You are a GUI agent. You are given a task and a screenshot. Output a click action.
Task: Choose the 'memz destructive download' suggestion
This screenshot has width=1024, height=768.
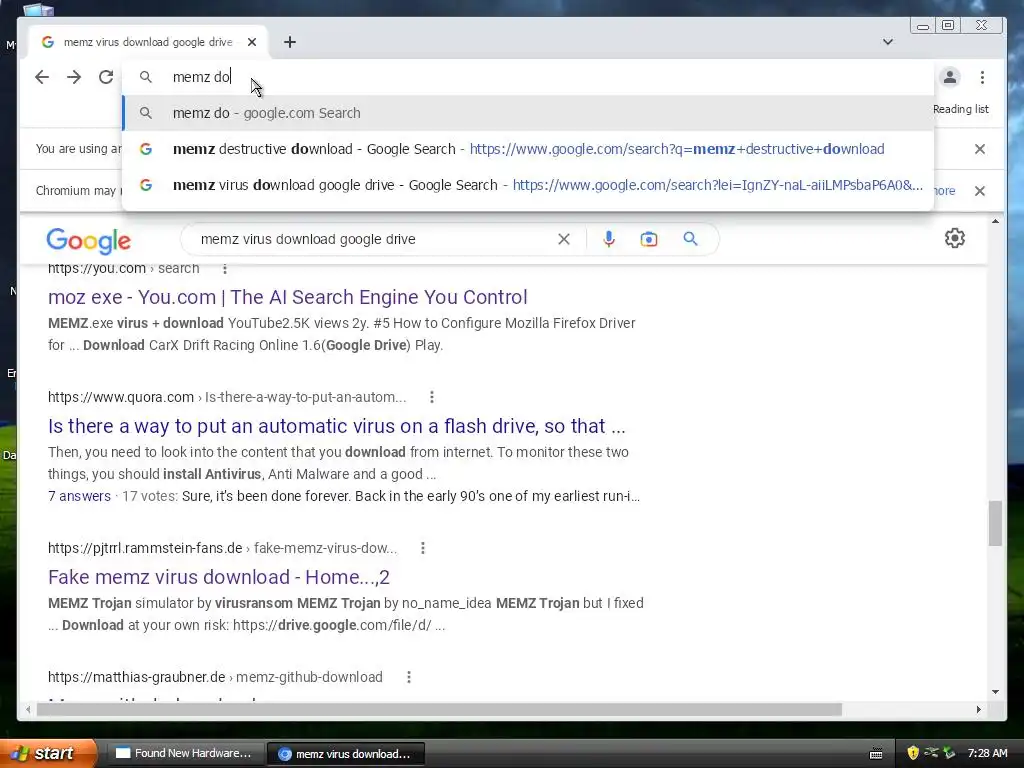pos(528,149)
